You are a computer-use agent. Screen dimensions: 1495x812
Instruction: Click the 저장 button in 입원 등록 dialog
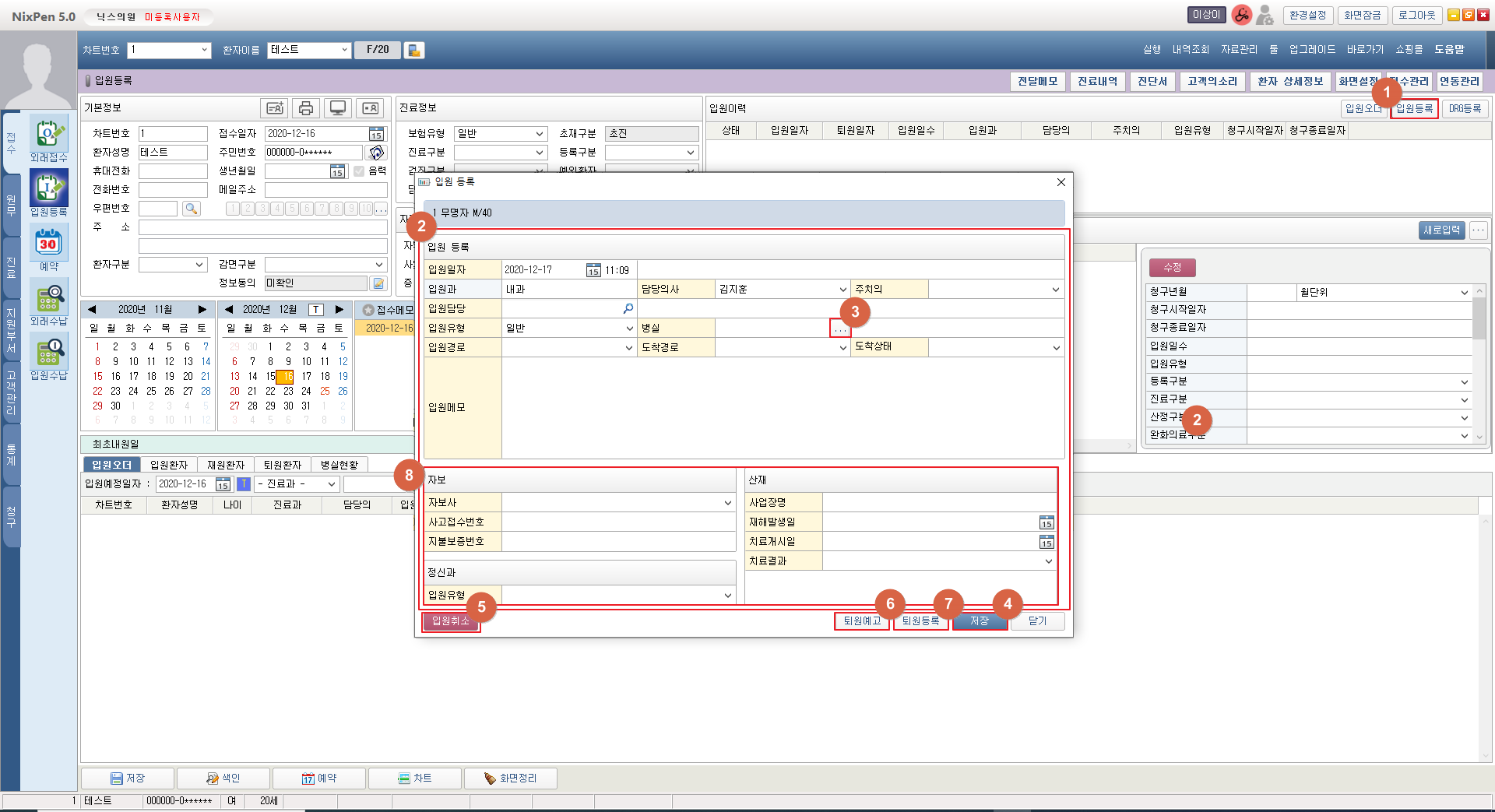tap(980, 621)
